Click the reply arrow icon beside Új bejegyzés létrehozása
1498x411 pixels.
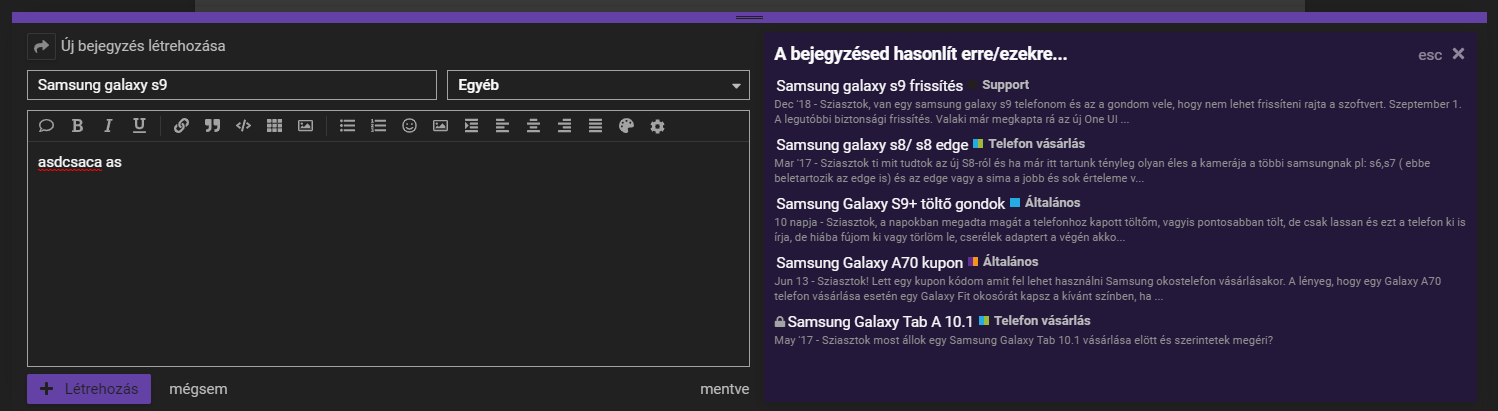click(41, 46)
